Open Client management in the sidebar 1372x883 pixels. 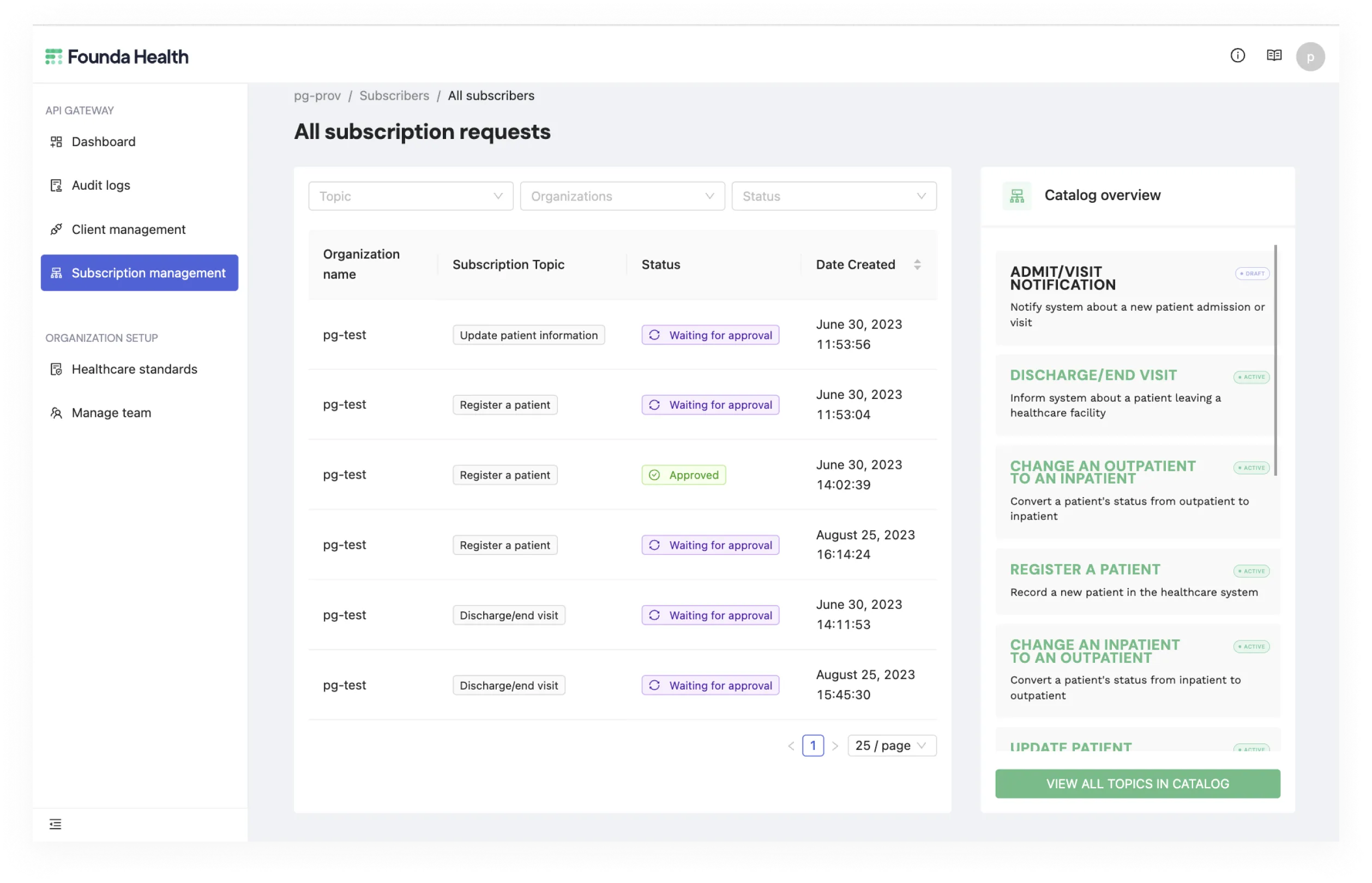pyautogui.click(x=140, y=229)
